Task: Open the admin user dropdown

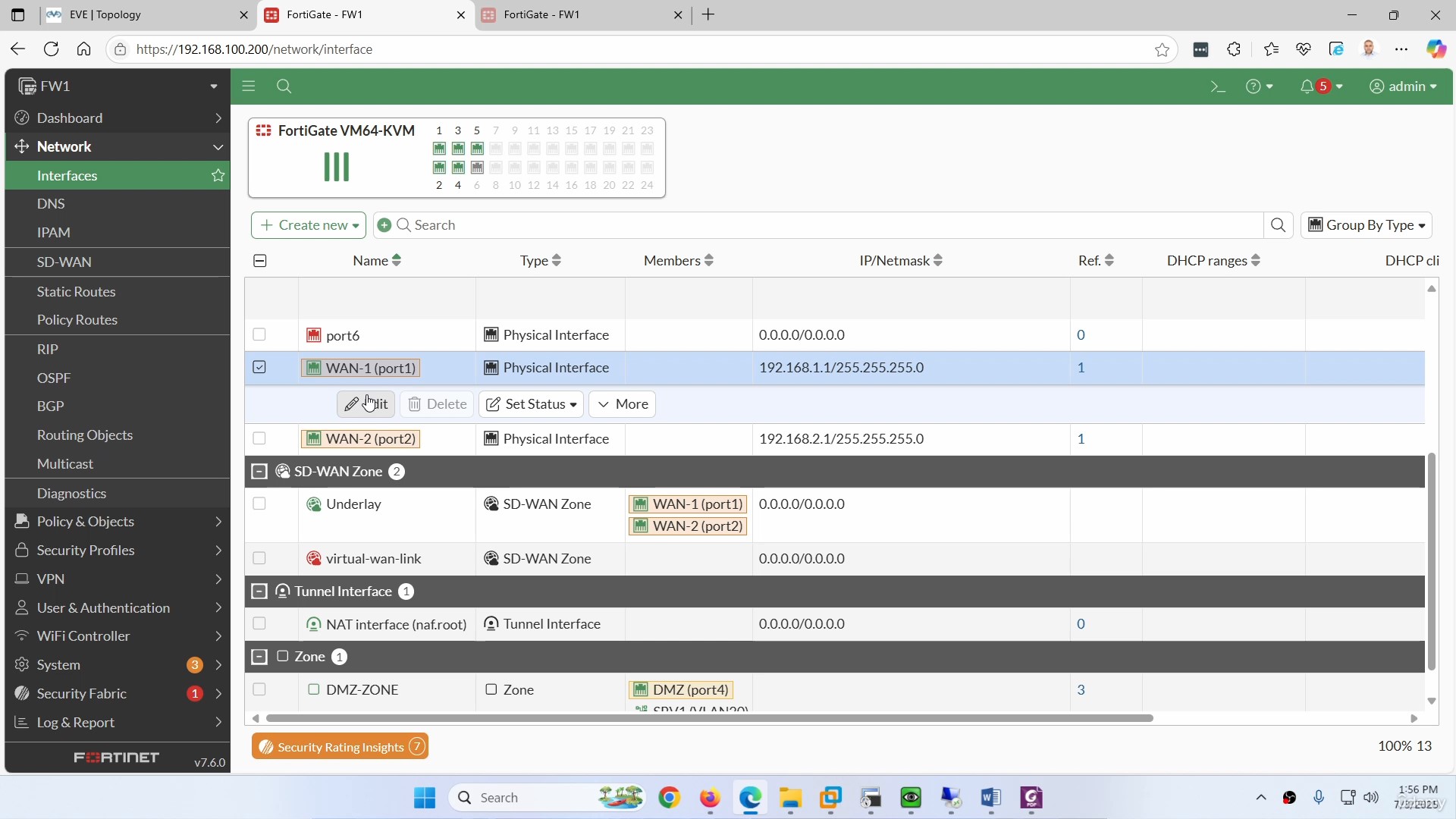Action: click(x=1404, y=86)
